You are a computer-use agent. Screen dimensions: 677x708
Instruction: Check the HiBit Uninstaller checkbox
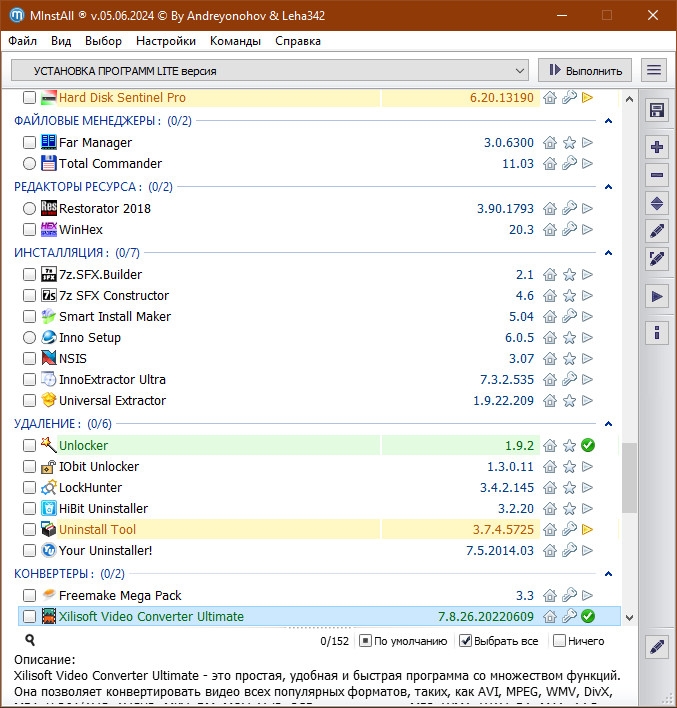[29, 508]
